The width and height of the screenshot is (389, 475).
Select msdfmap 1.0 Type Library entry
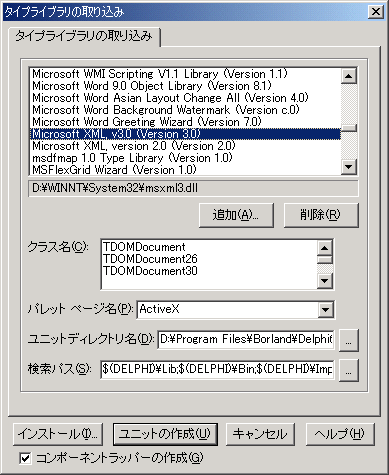185,158
